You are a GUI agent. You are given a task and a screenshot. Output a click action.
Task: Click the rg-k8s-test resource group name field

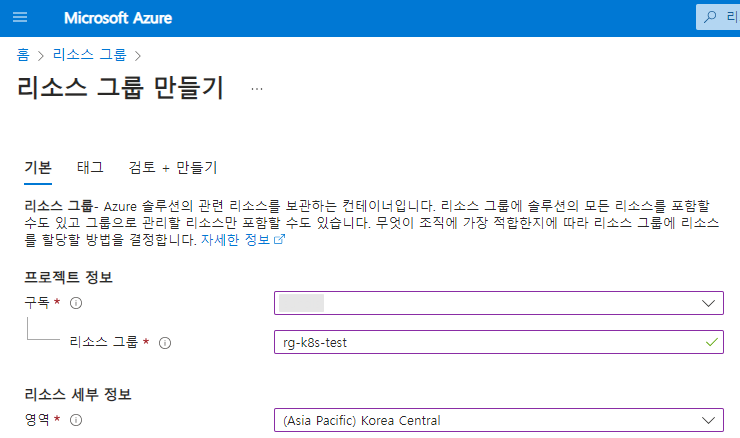pyautogui.click(x=499, y=342)
